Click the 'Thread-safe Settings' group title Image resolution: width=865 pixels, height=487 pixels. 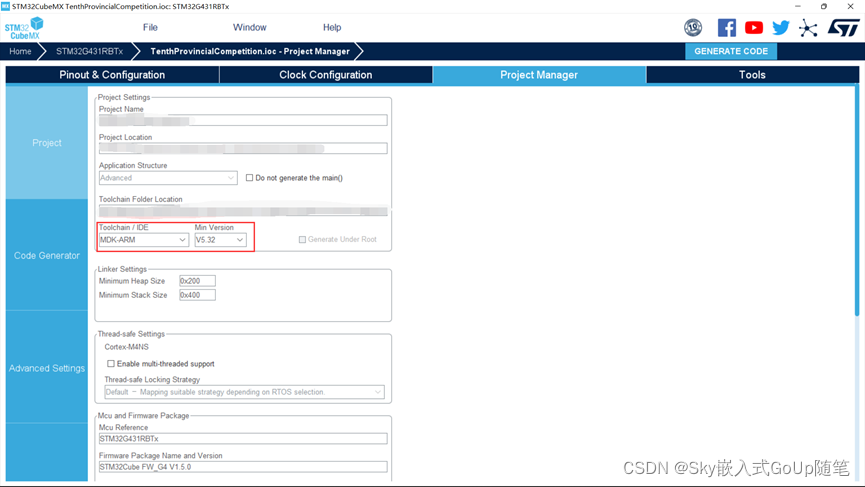click(x=131, y=334)
